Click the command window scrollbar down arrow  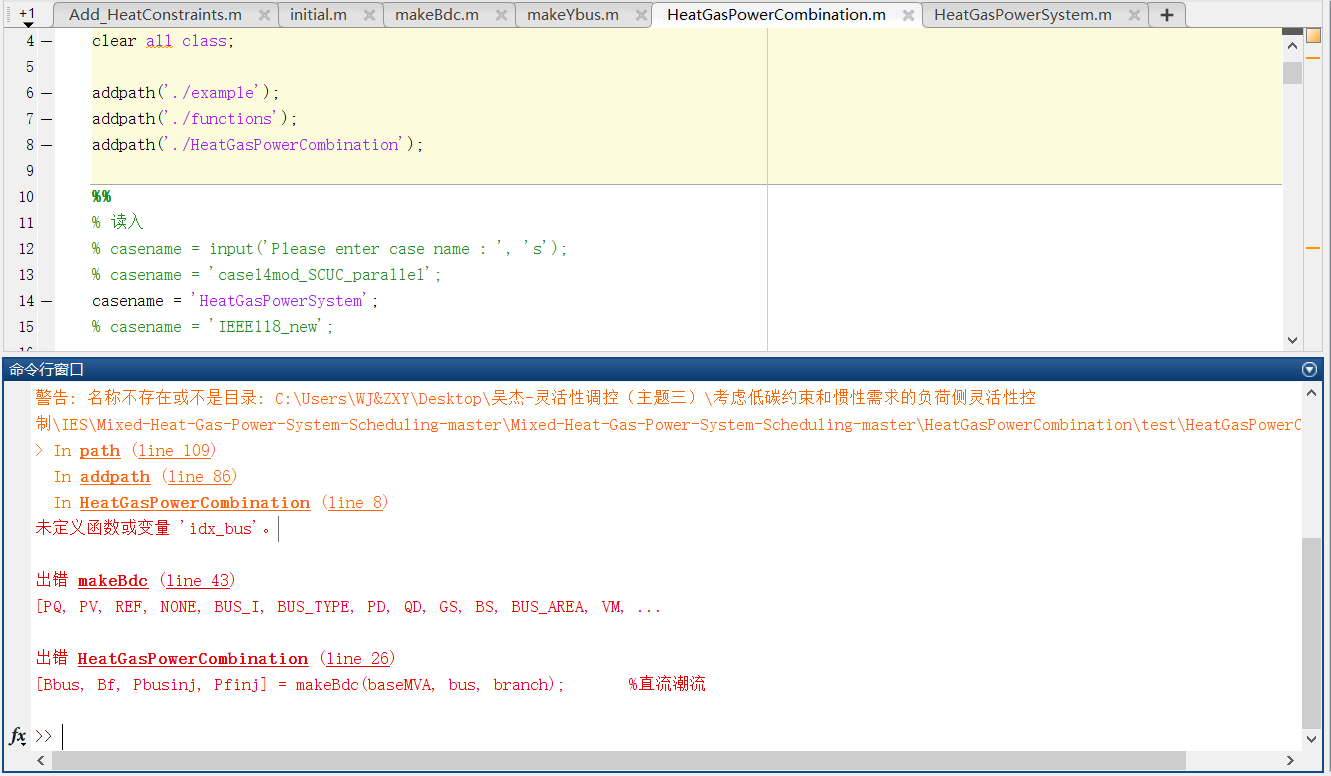pyautogui.click(x=1313, y=740)
